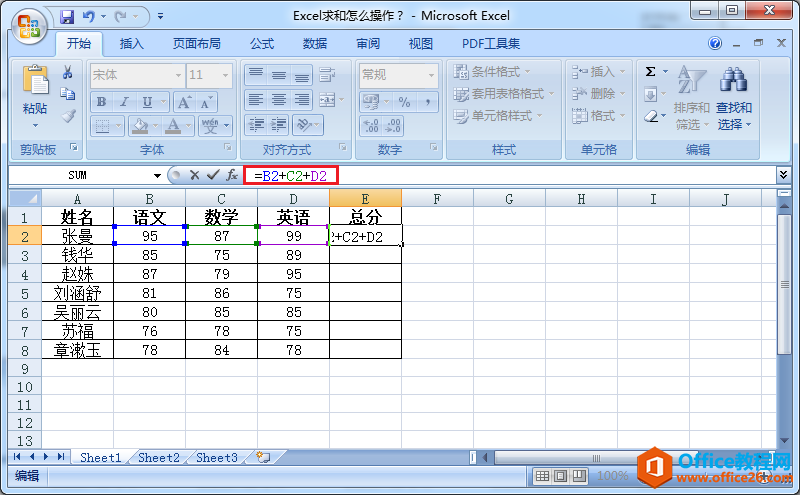Open the 页面布局 ribbon tab
This screenshot has height=495, width=800.
(x=197, y=44)
